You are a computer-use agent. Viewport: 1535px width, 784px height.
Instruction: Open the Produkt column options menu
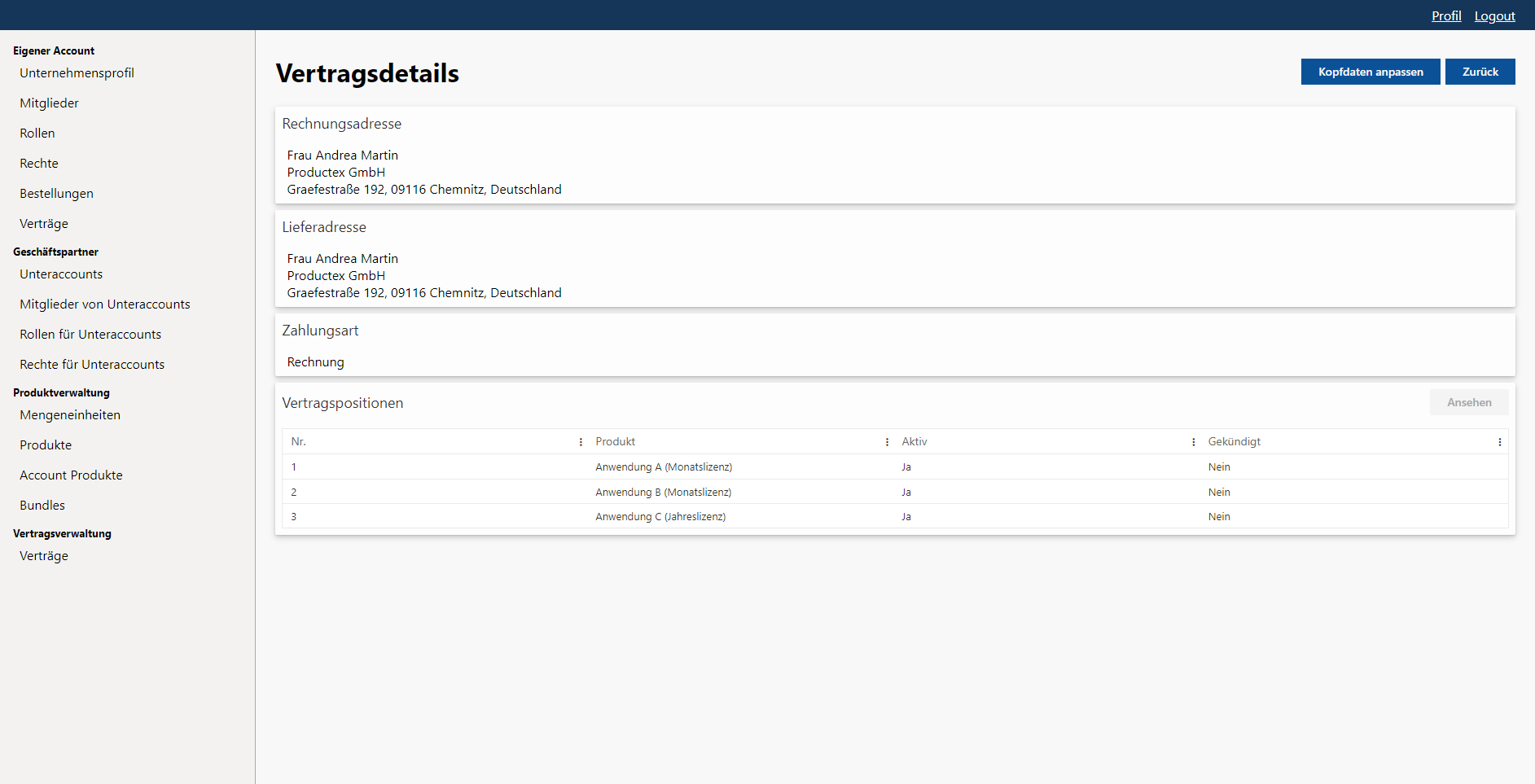click(x=887, y=442)
